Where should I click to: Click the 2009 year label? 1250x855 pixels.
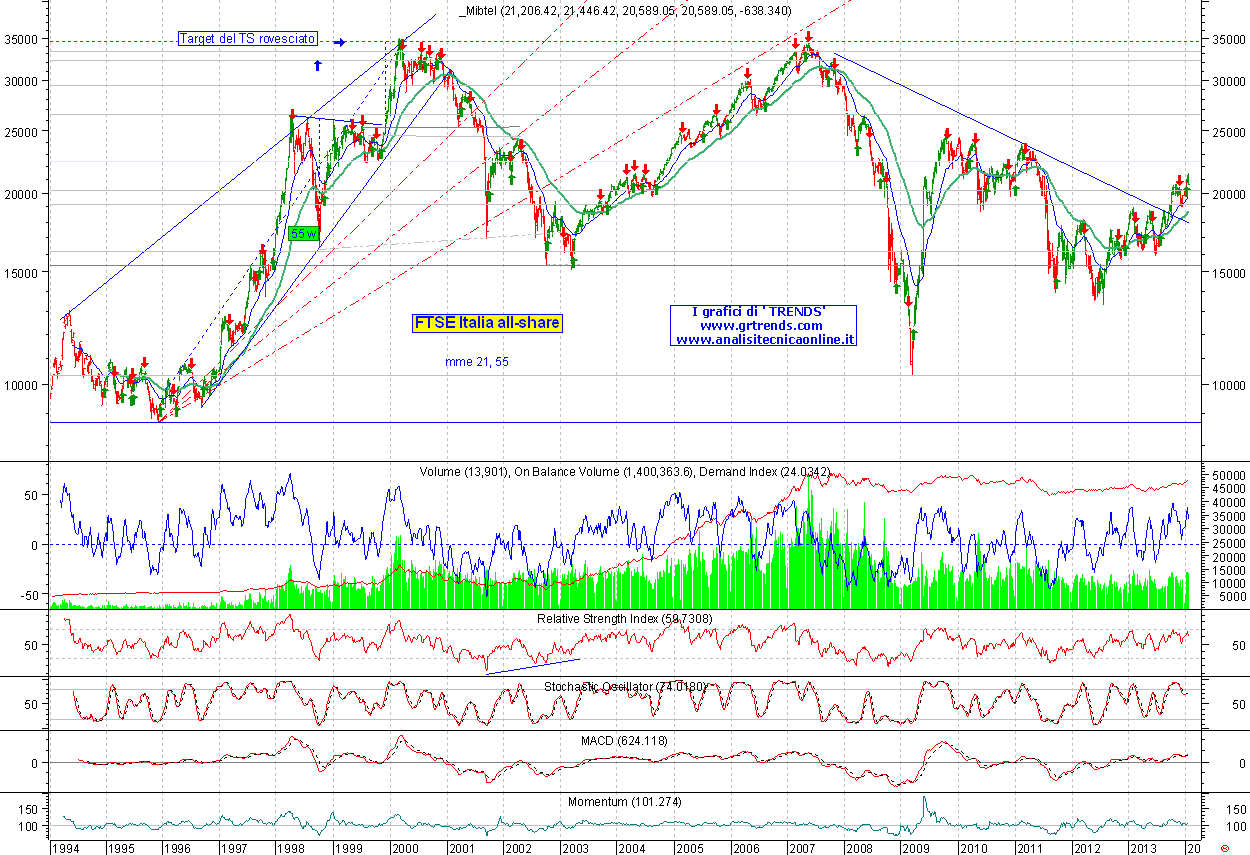click(916, 848)
